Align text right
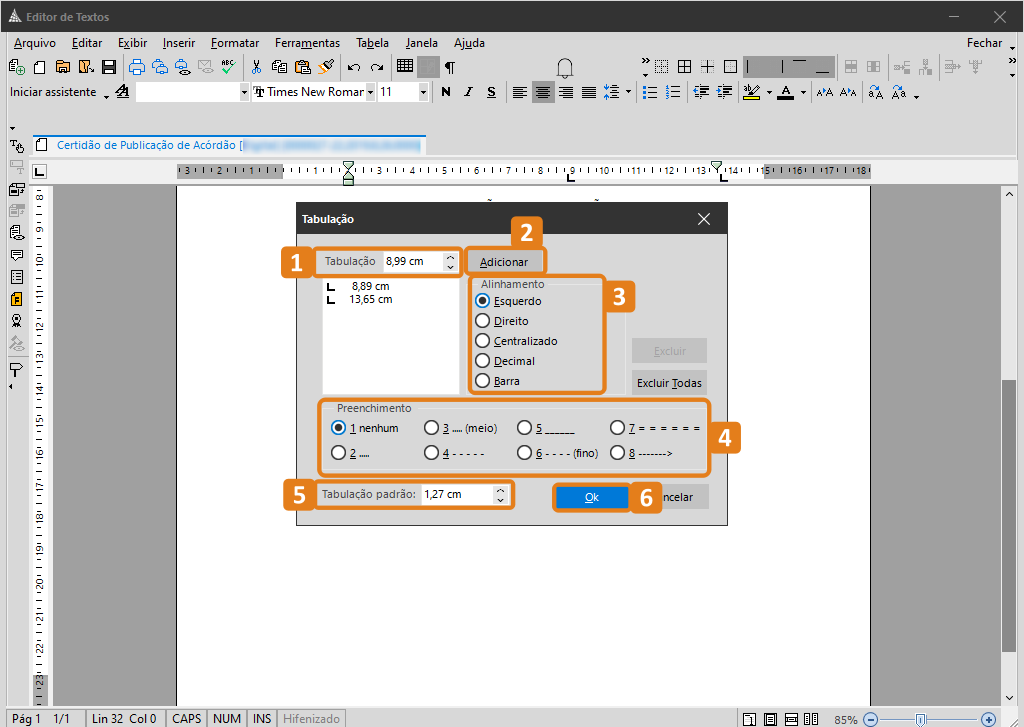Image resolution: width=1024 pixels, height=727 pixels. coord(566,92)
